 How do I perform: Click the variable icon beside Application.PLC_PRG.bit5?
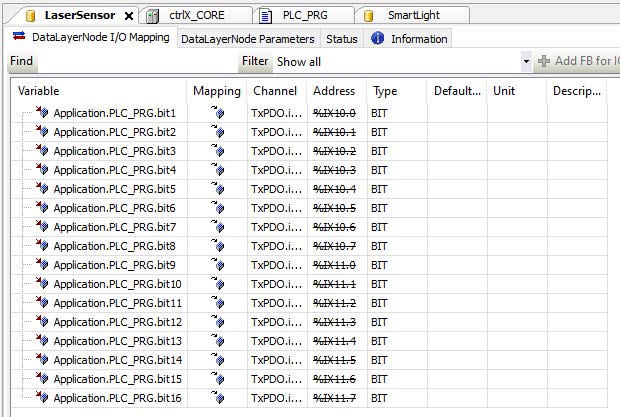[x=42, y=189]
